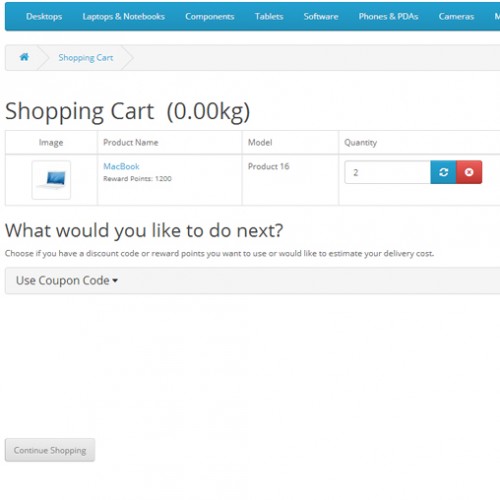
Task: Open the Cameras category
Action: click(x=456, y=16)
